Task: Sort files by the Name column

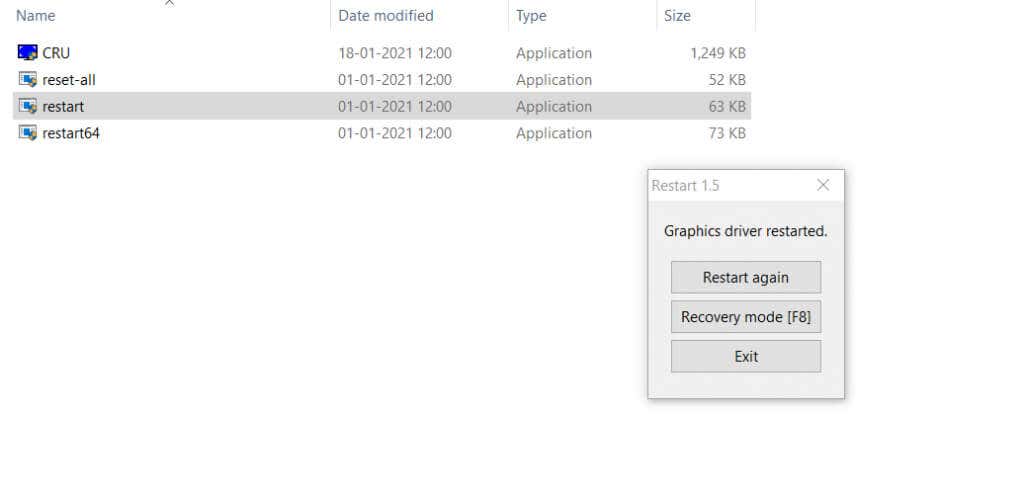Action: point(35,16)
